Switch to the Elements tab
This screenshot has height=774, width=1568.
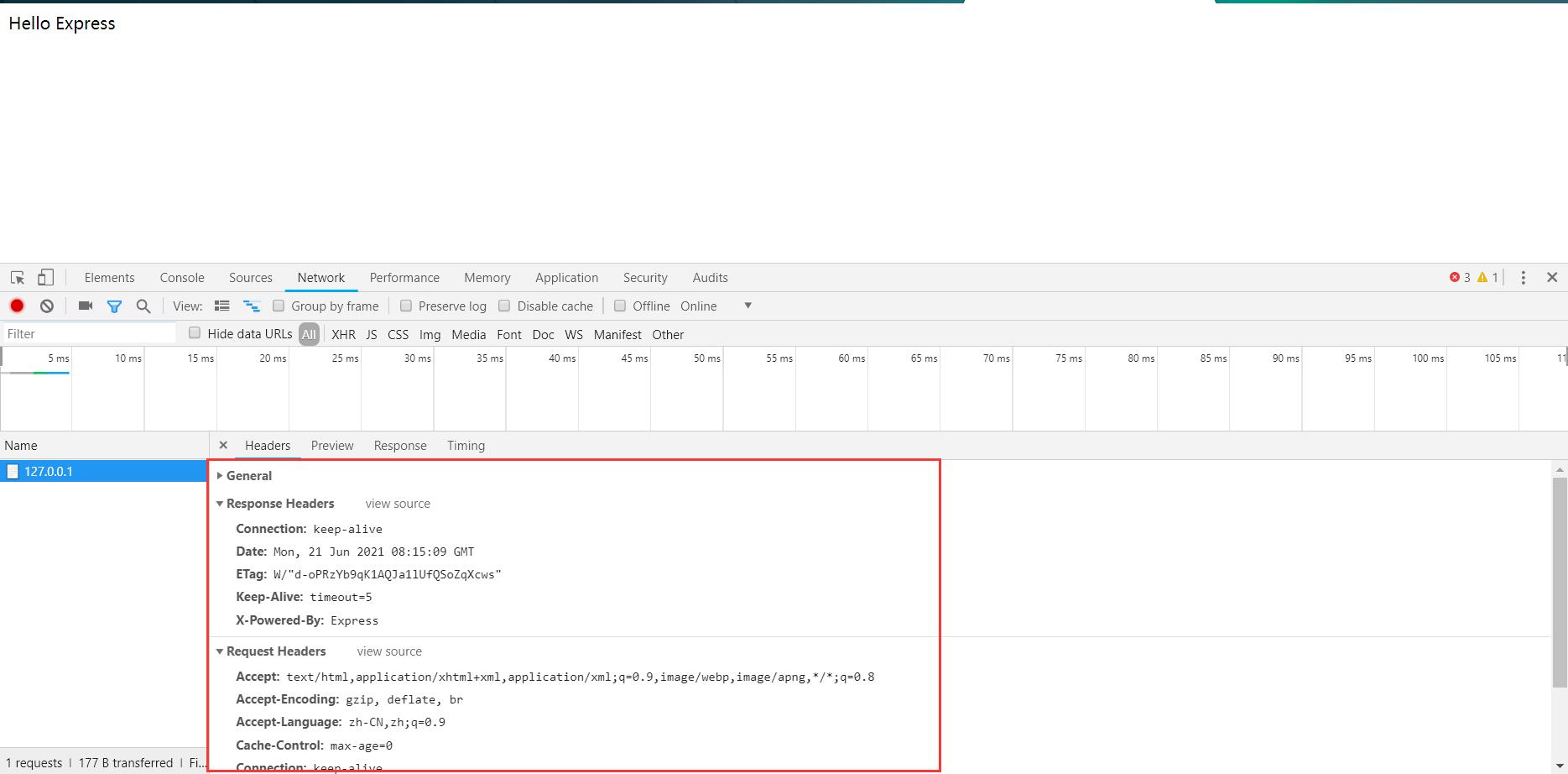(109, 278)
